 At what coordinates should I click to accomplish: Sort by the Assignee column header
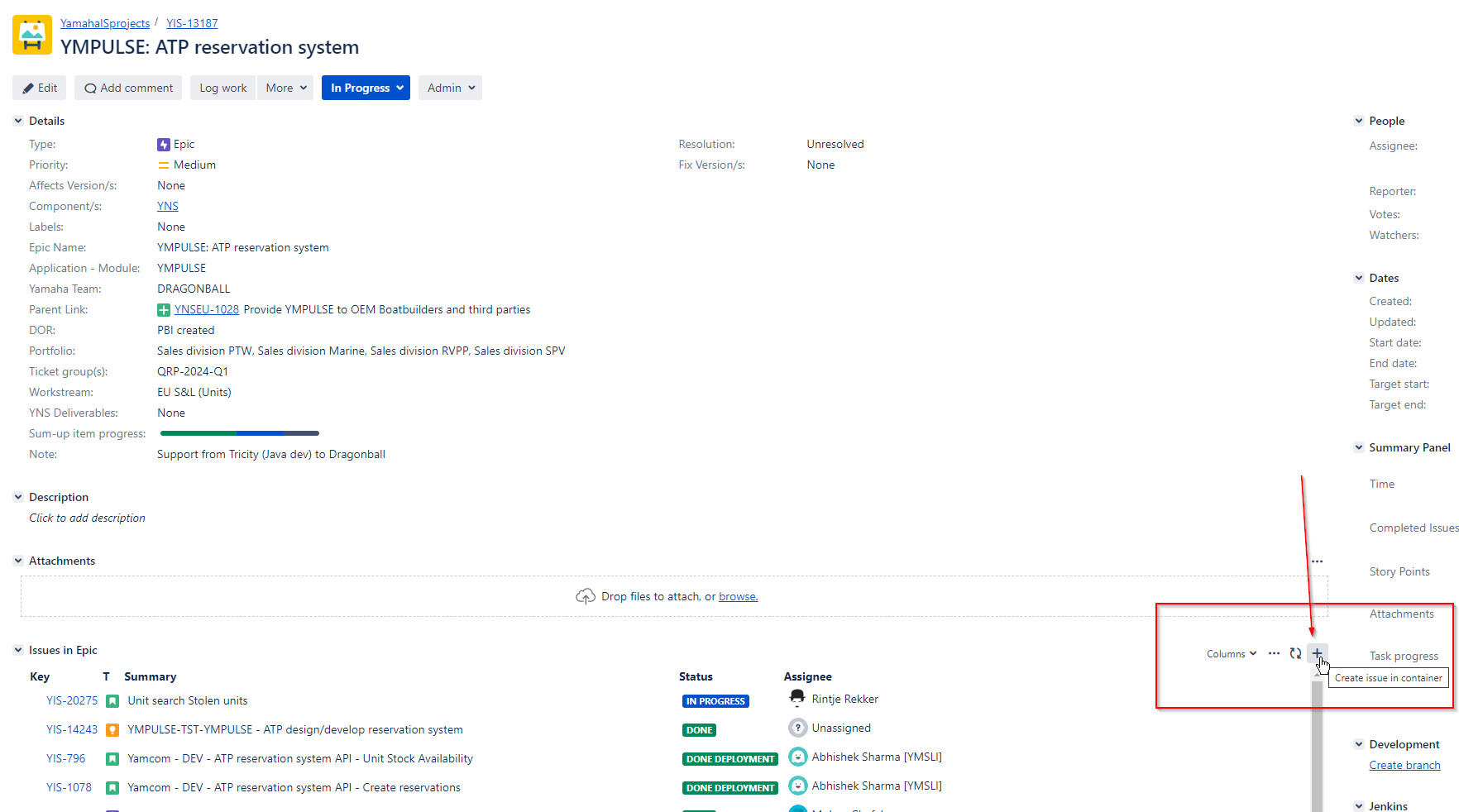[x=807, y=676]
